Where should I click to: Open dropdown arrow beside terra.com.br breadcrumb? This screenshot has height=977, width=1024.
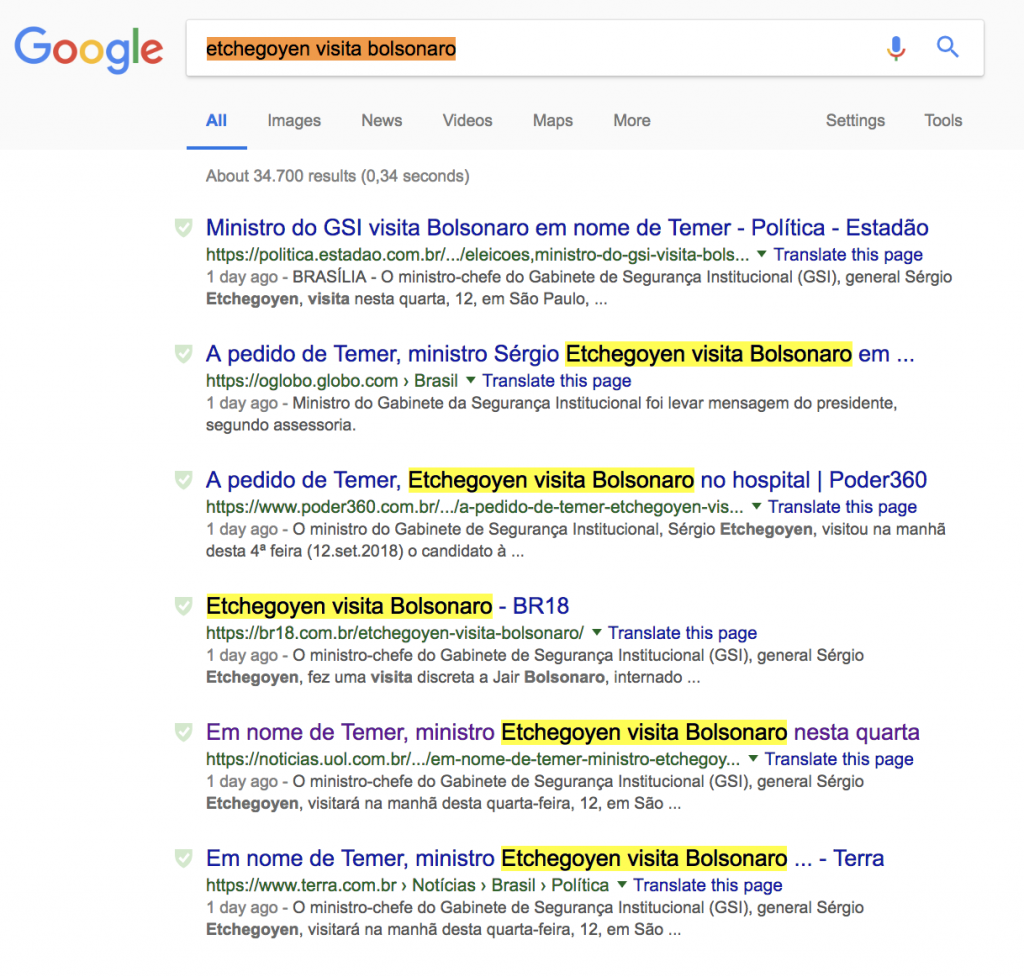[622, 885]
